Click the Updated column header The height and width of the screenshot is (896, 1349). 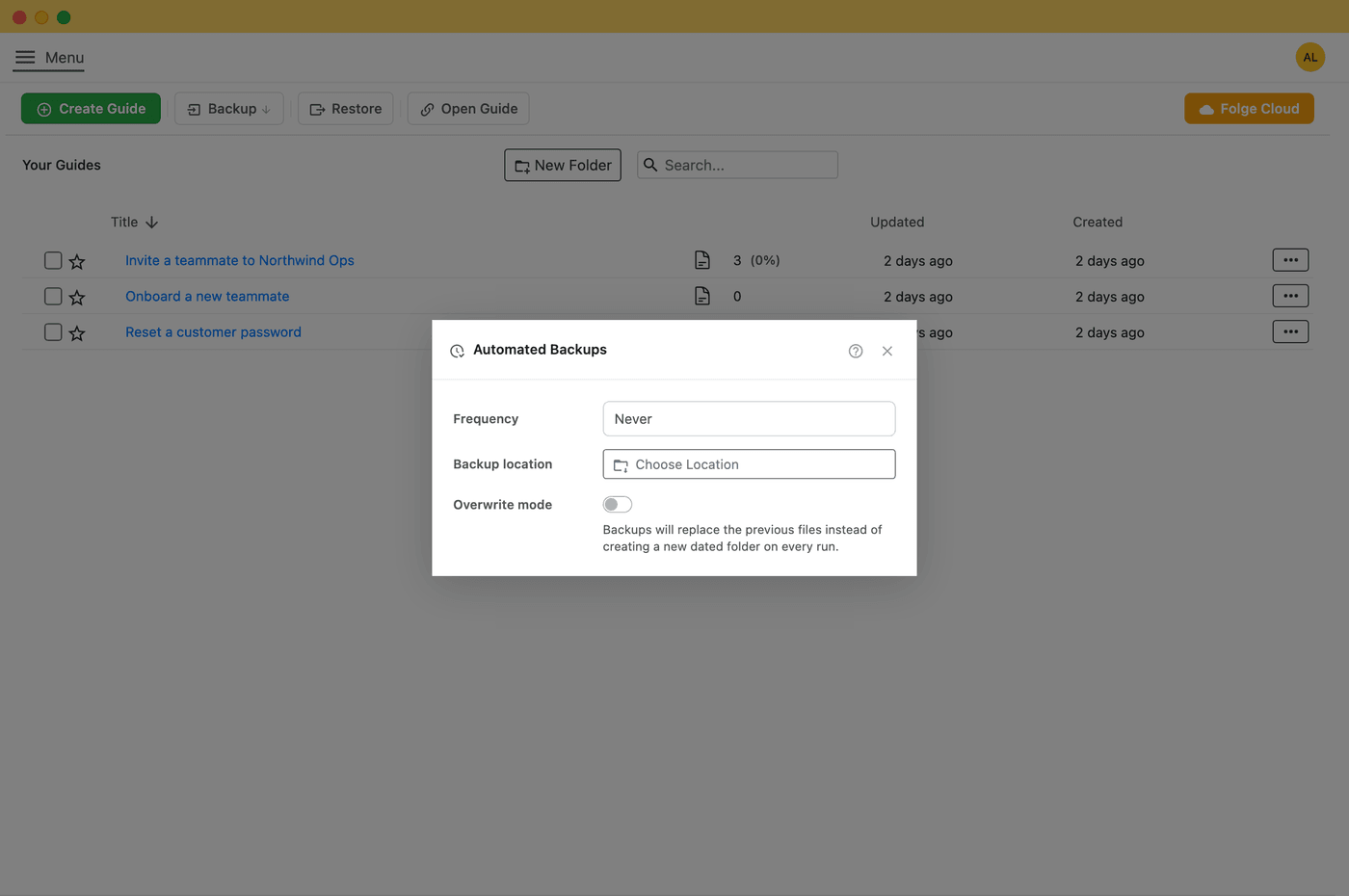pyautogui.click(x=897, y=222)
